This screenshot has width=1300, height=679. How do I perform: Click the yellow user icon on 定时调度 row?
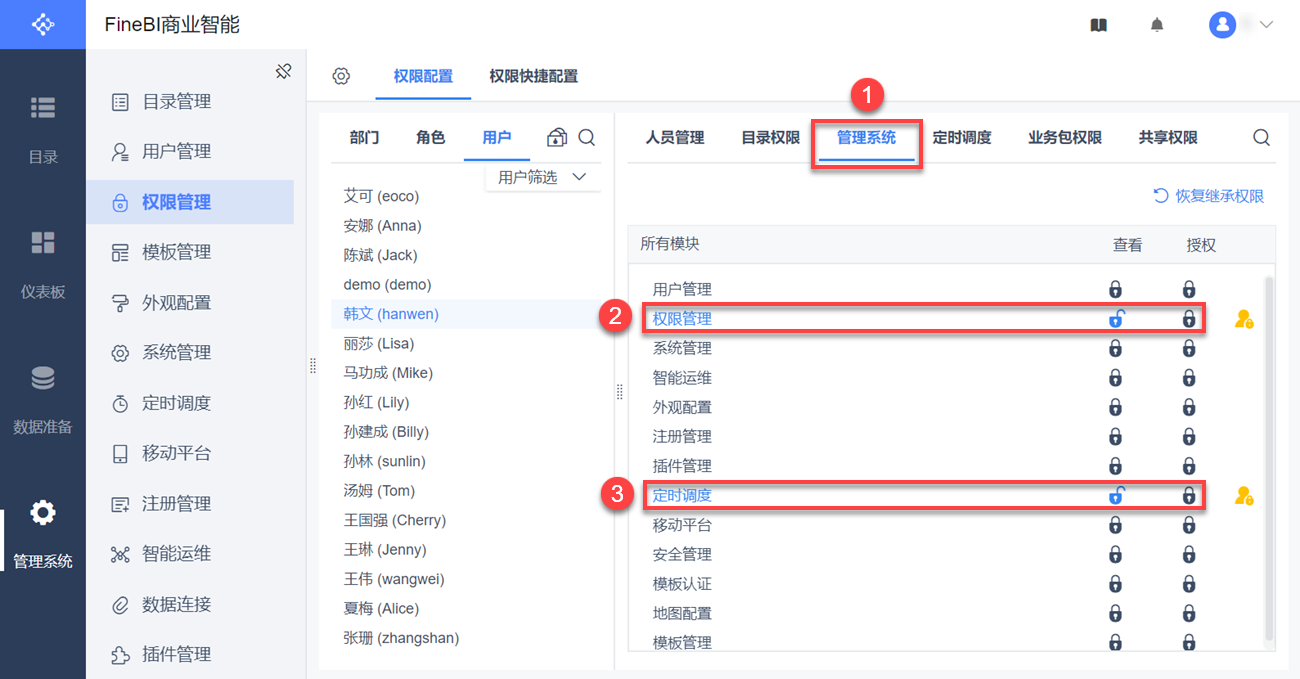click(1244, 495)
